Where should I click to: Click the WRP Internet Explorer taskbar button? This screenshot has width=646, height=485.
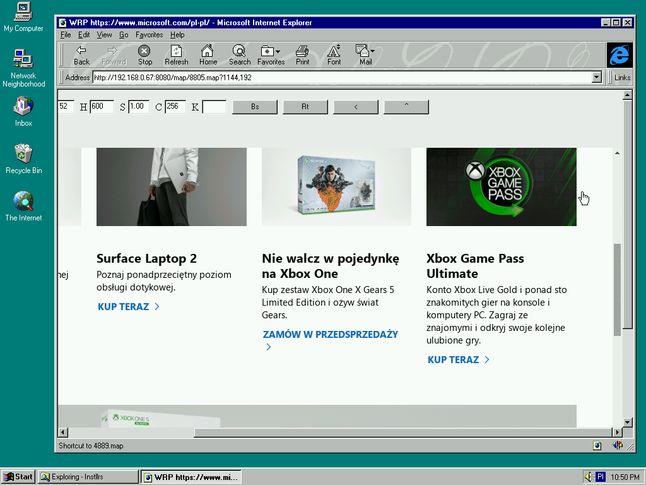191,477
